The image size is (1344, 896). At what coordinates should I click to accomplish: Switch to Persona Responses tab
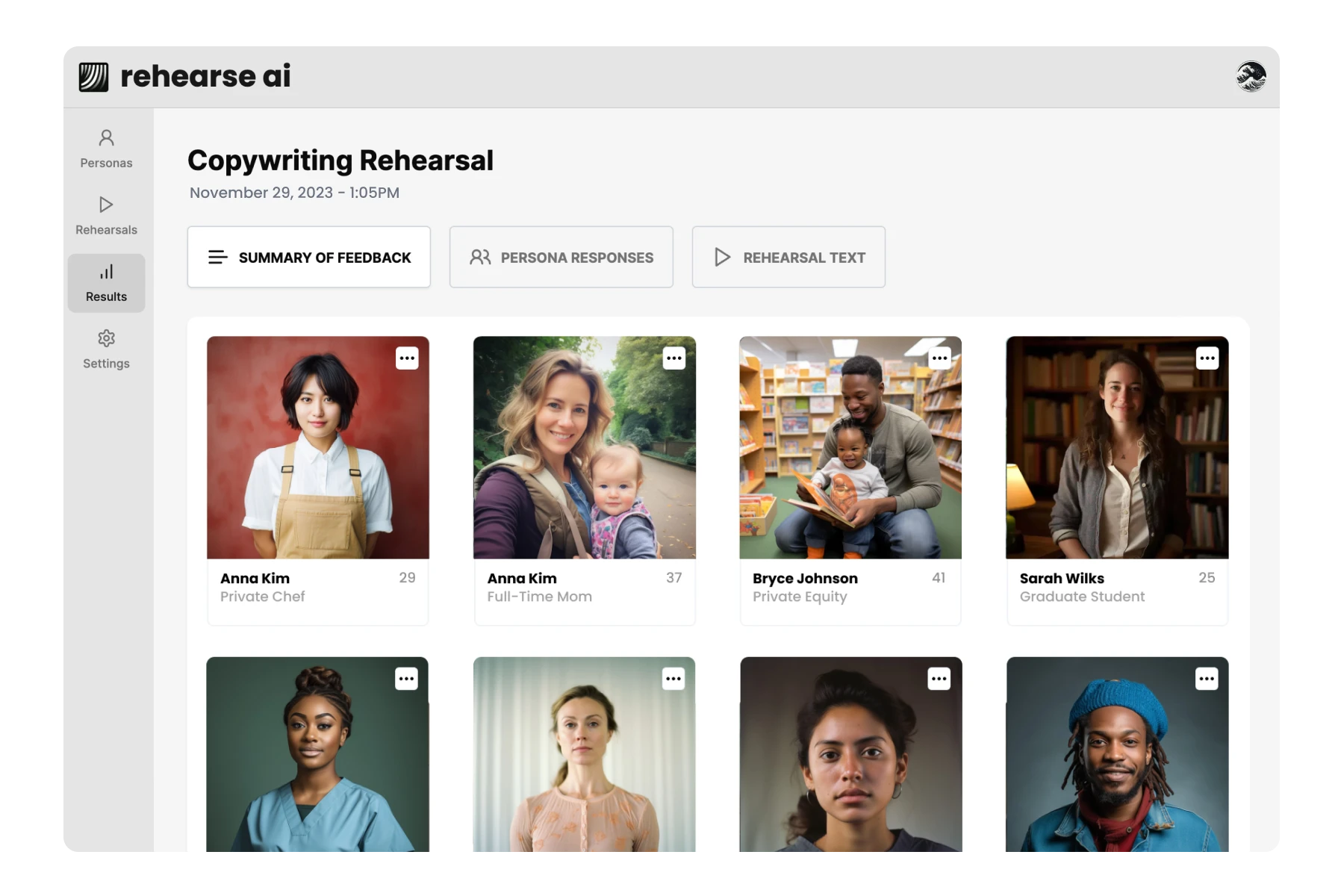[x=561, y=258]
